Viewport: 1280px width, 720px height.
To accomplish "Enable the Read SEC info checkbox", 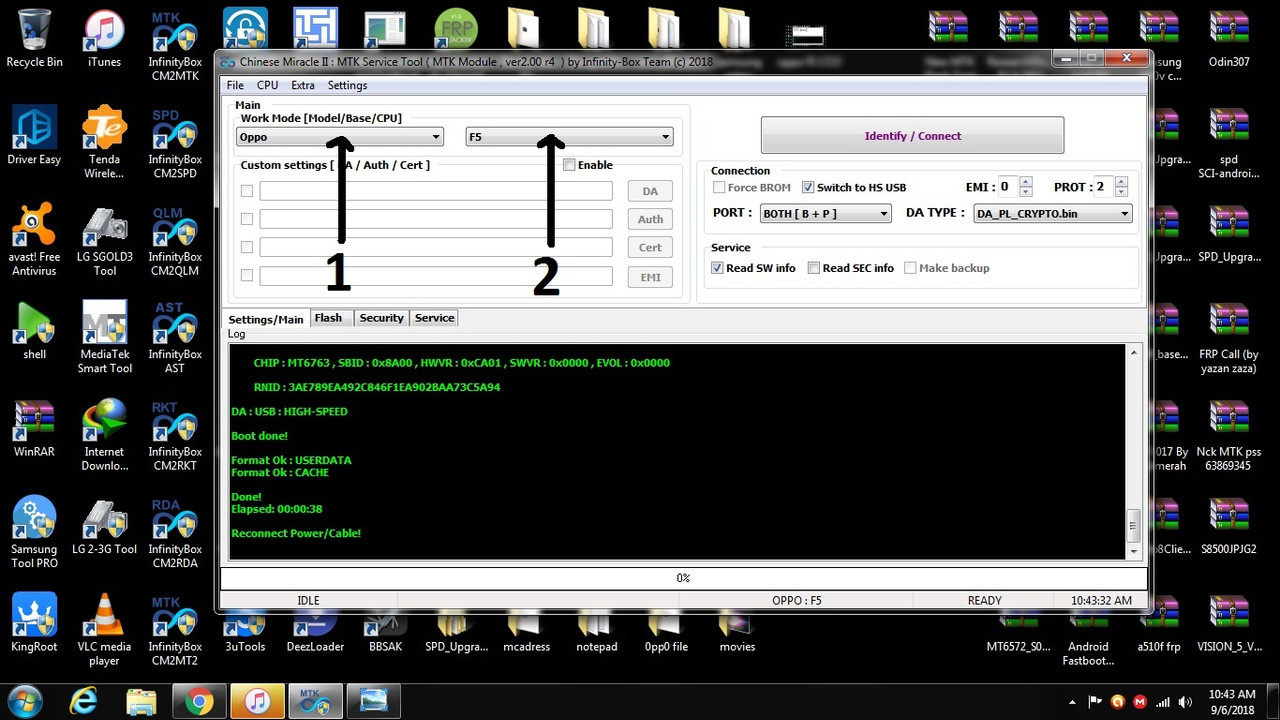I will point(814,268).
